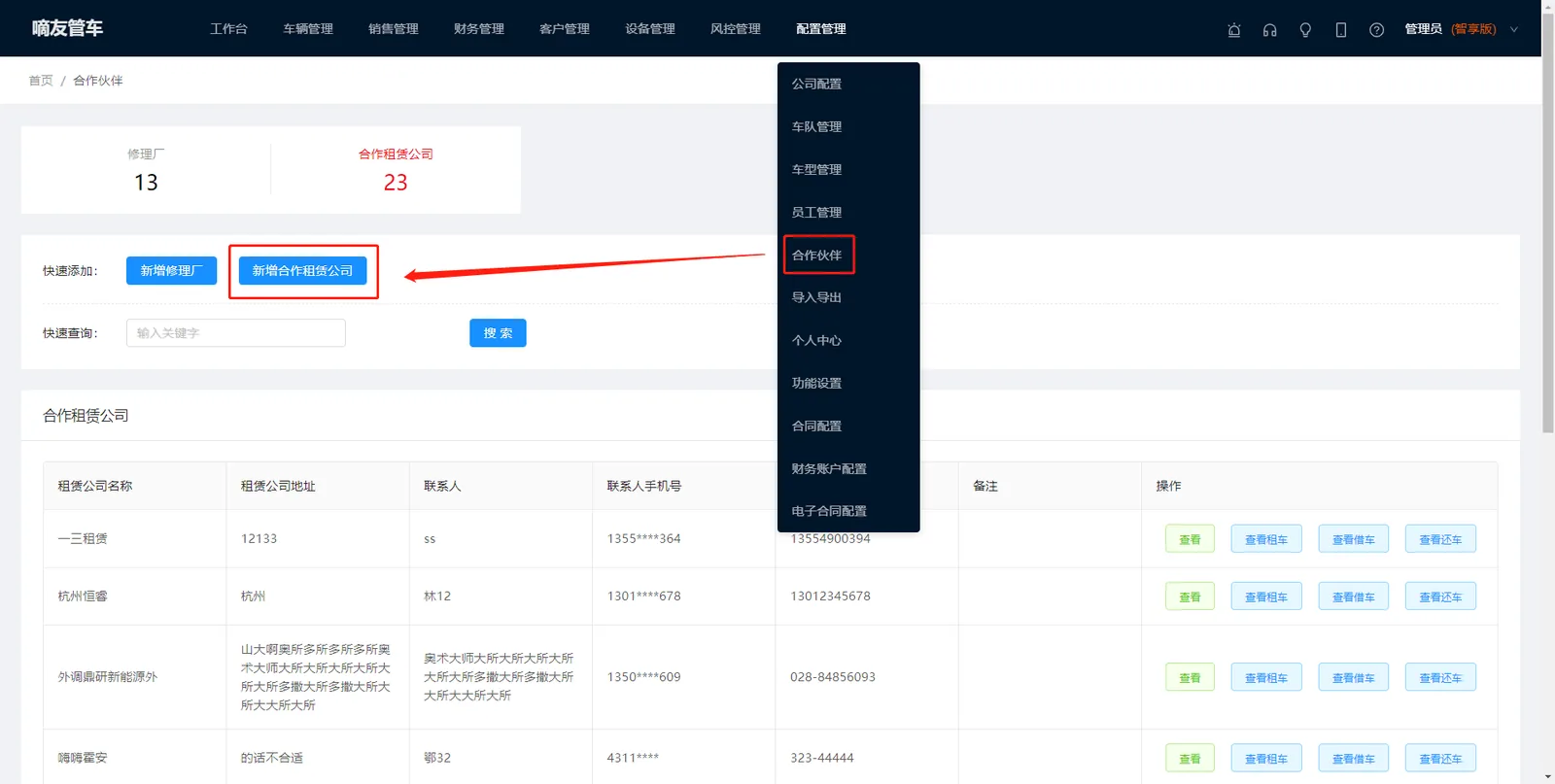The height and width of the screenshot is (784, 1555).
Task: Click the 新增合作租赁公司 button
Action: [302, 271]
